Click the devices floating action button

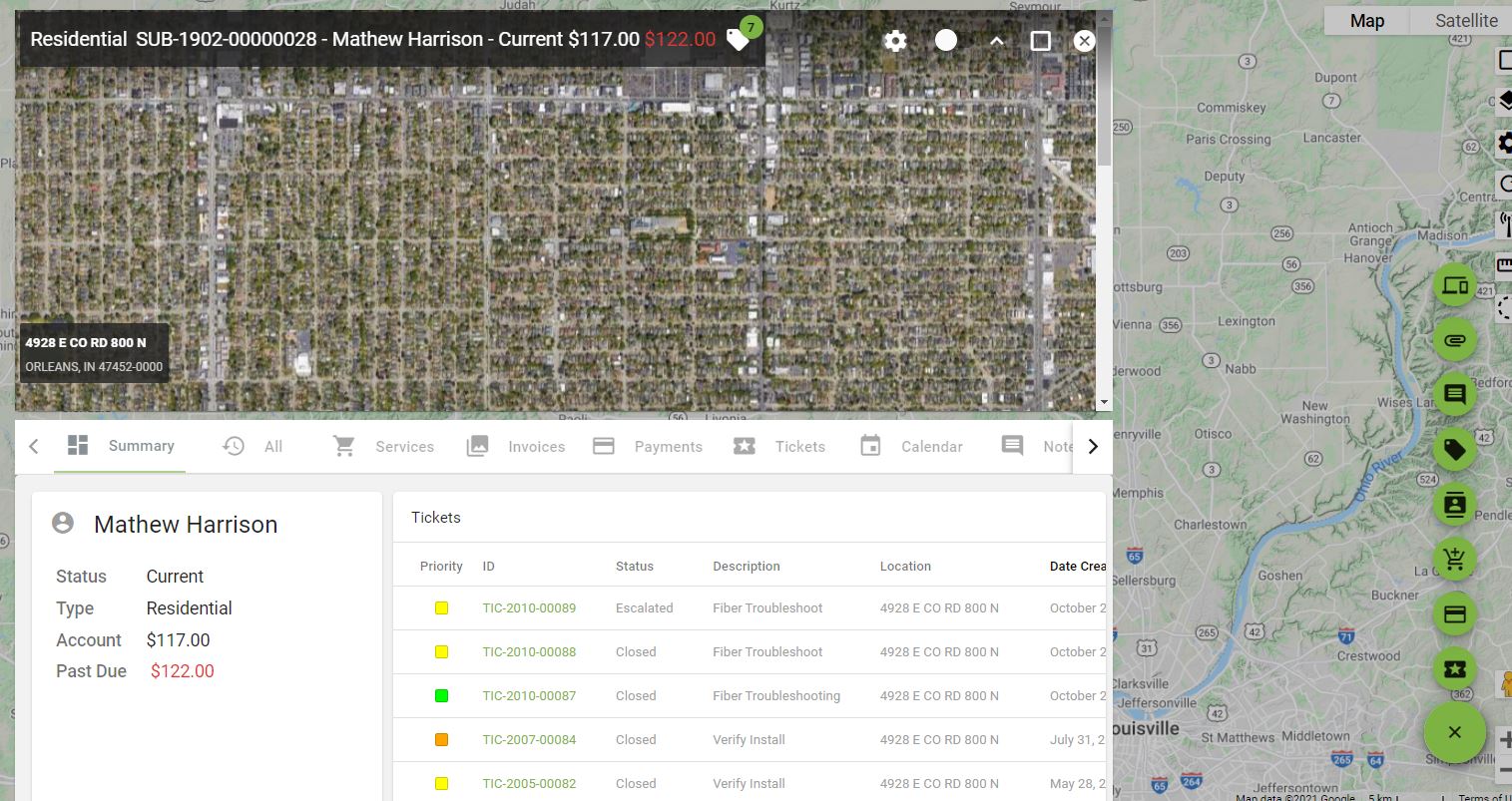1455,286
